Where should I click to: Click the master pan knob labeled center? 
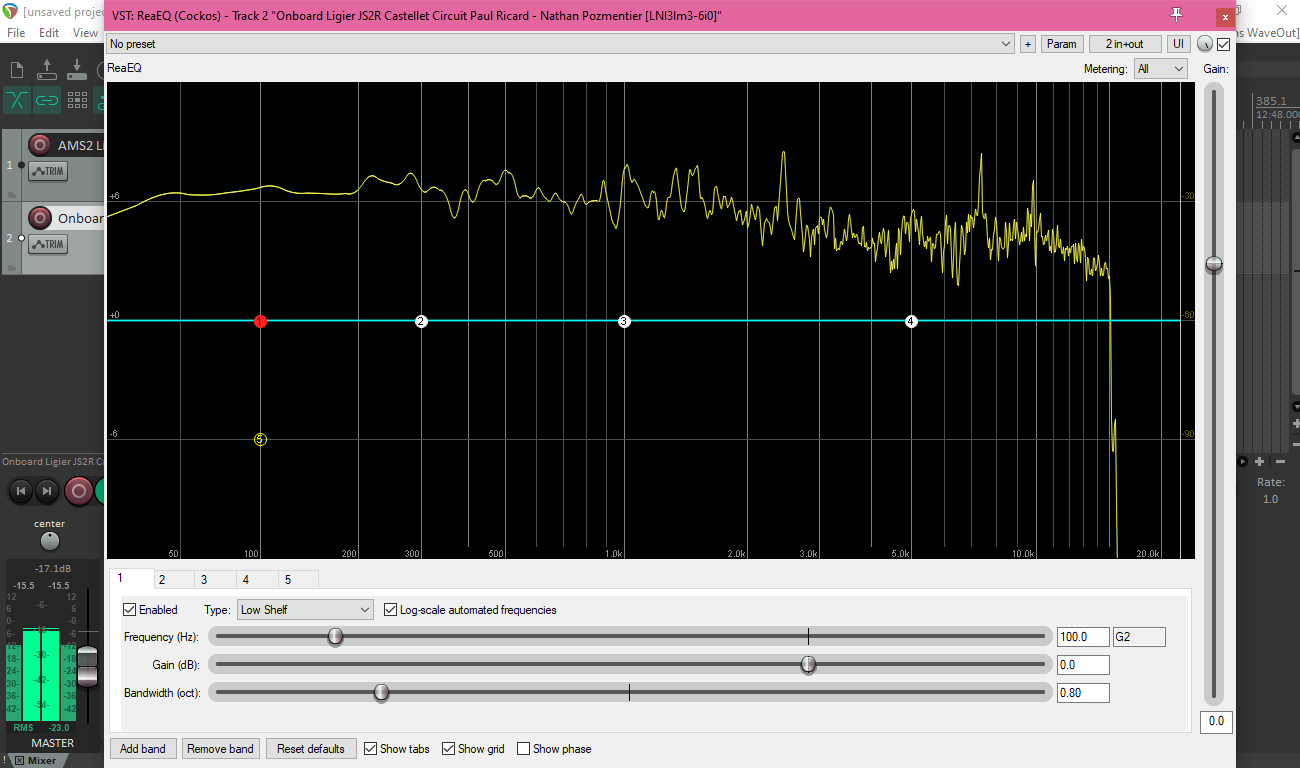tap(50, 541)
